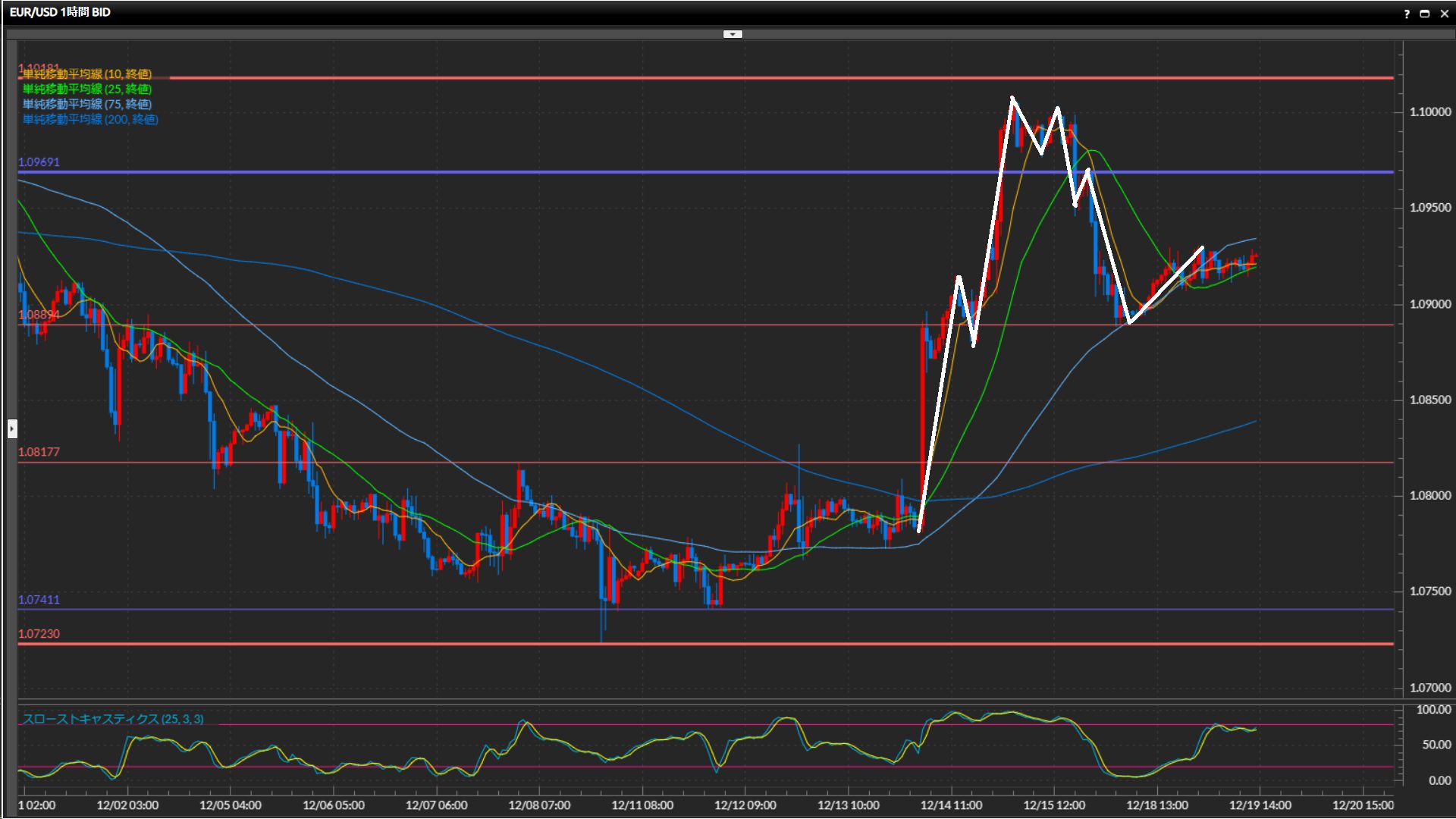Close the EUR/USD chart window
Image resolution: width=1456 pixels, height=819 pixels.
pyautogui.click(x=1444, y=13)
